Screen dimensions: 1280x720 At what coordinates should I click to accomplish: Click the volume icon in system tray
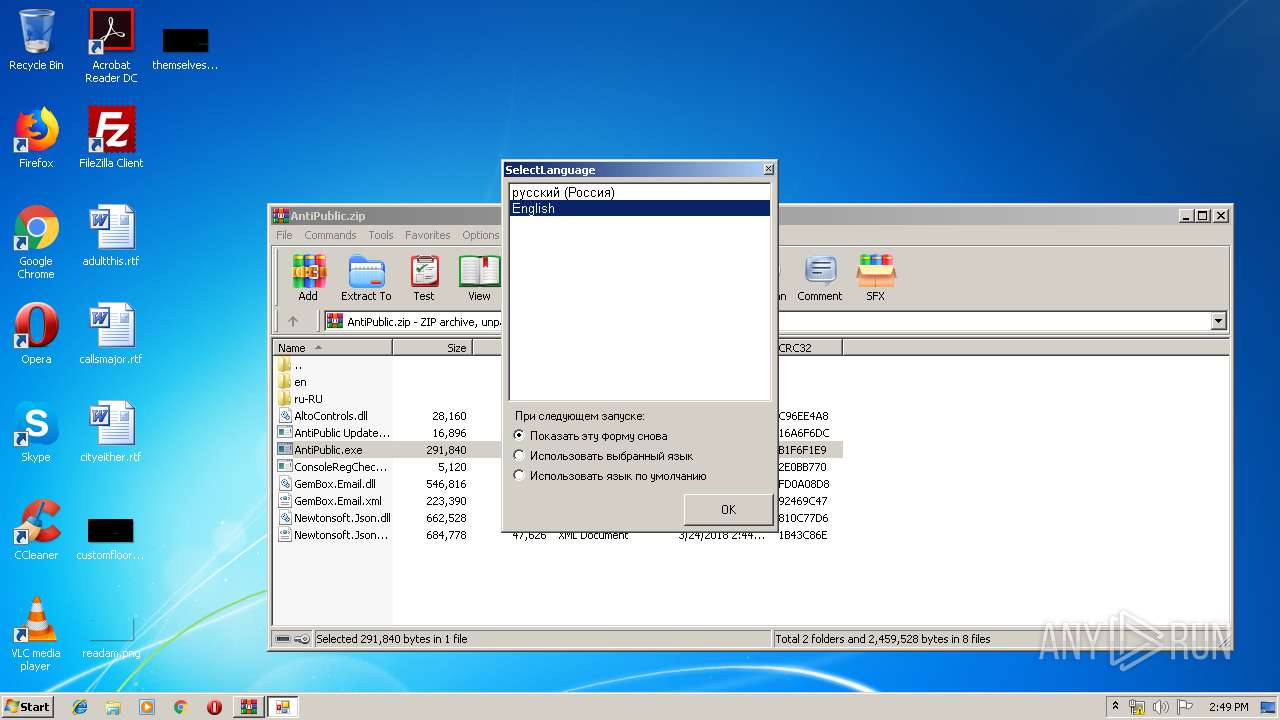coord(1161,707)
